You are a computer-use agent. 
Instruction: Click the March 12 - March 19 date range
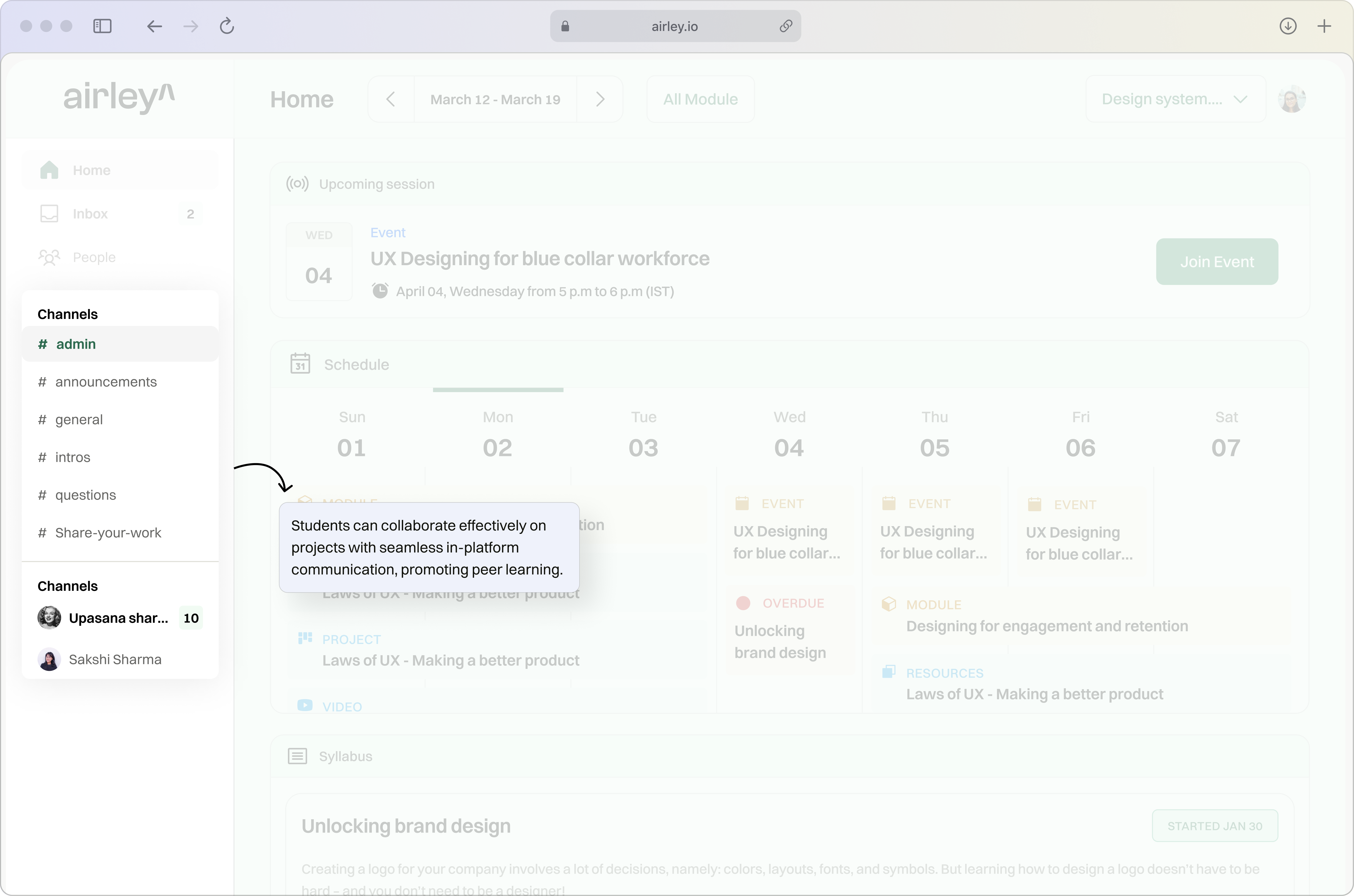pos(495,99)
